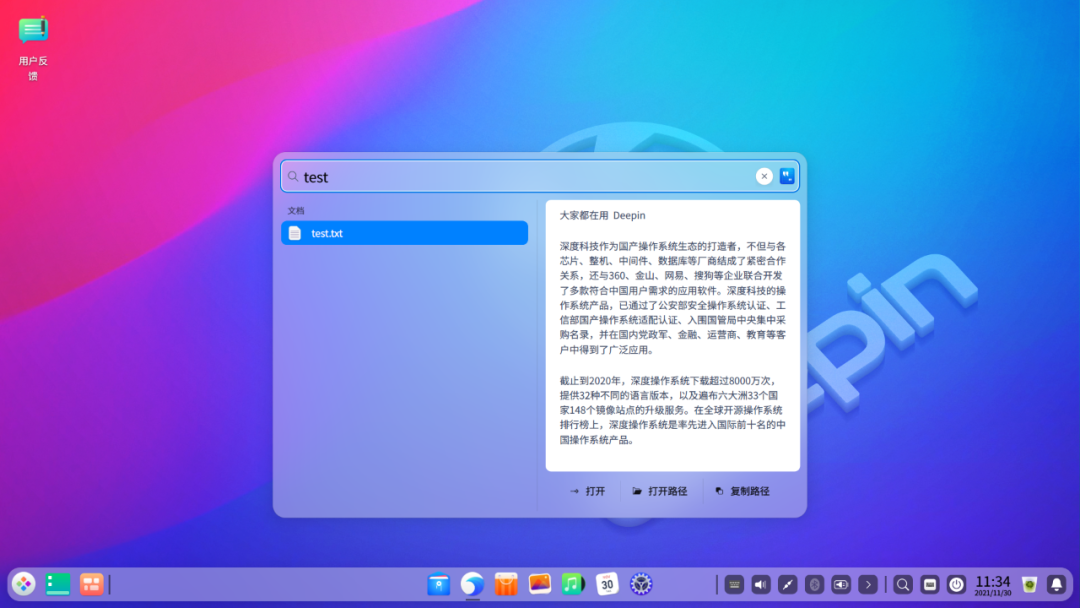Screen dimensions: 1080x608
Task: Open the file manager from the dock
Action: click(x=439, y=584)
